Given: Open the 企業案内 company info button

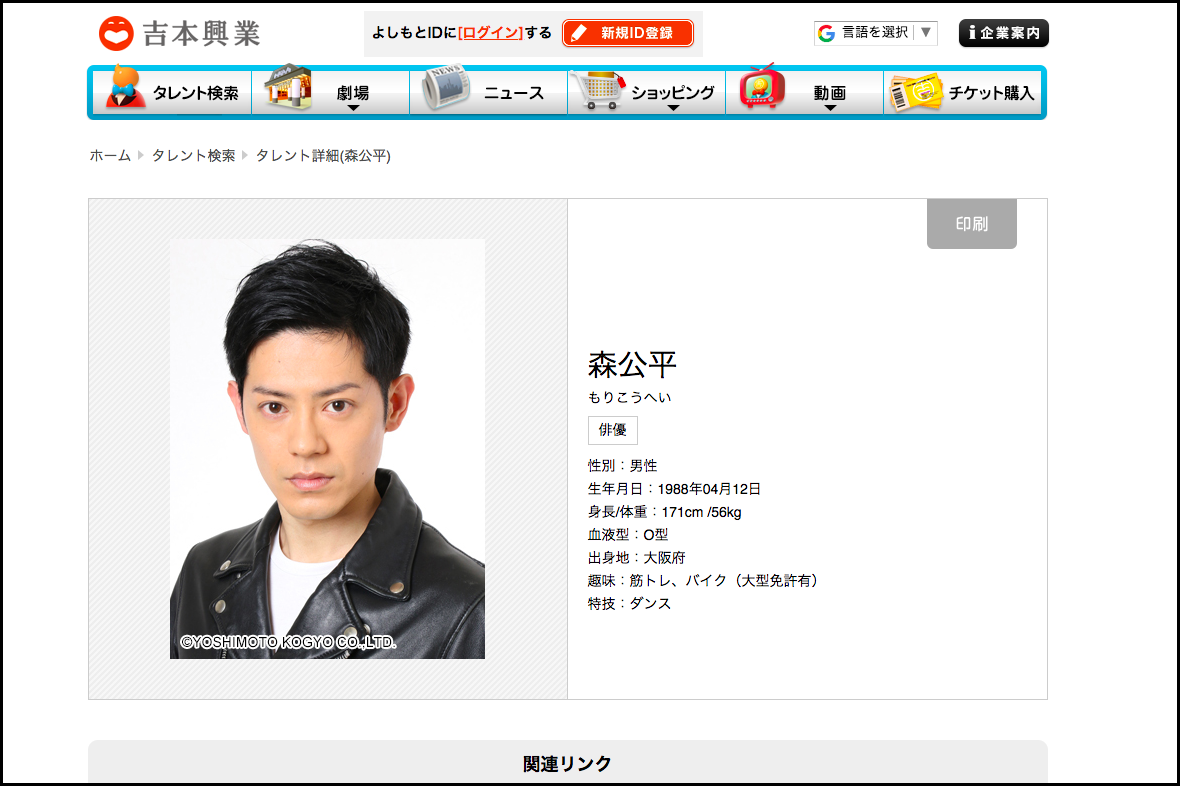Looking at the screenshot, I should [x=1003, y=33].
